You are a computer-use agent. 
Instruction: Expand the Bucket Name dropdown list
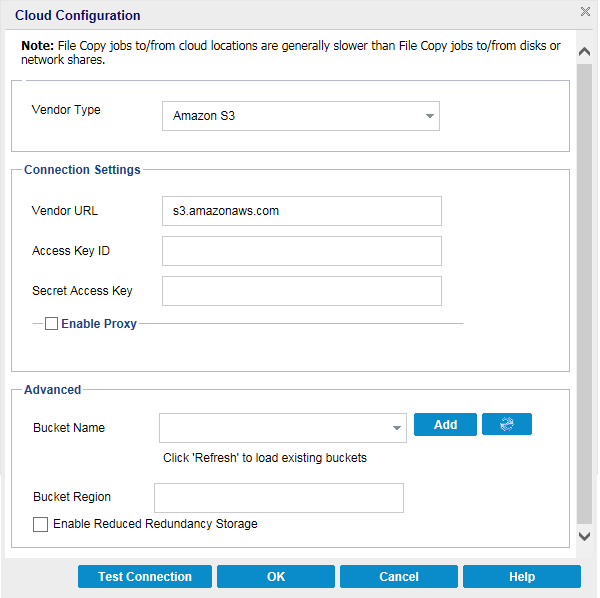coord(397,428)
